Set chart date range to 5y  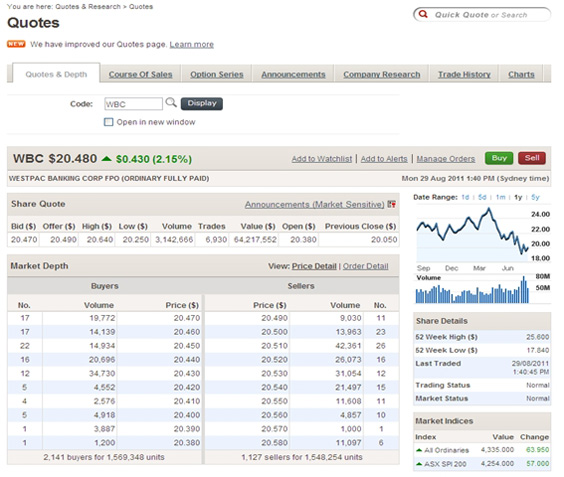point(535,197)
